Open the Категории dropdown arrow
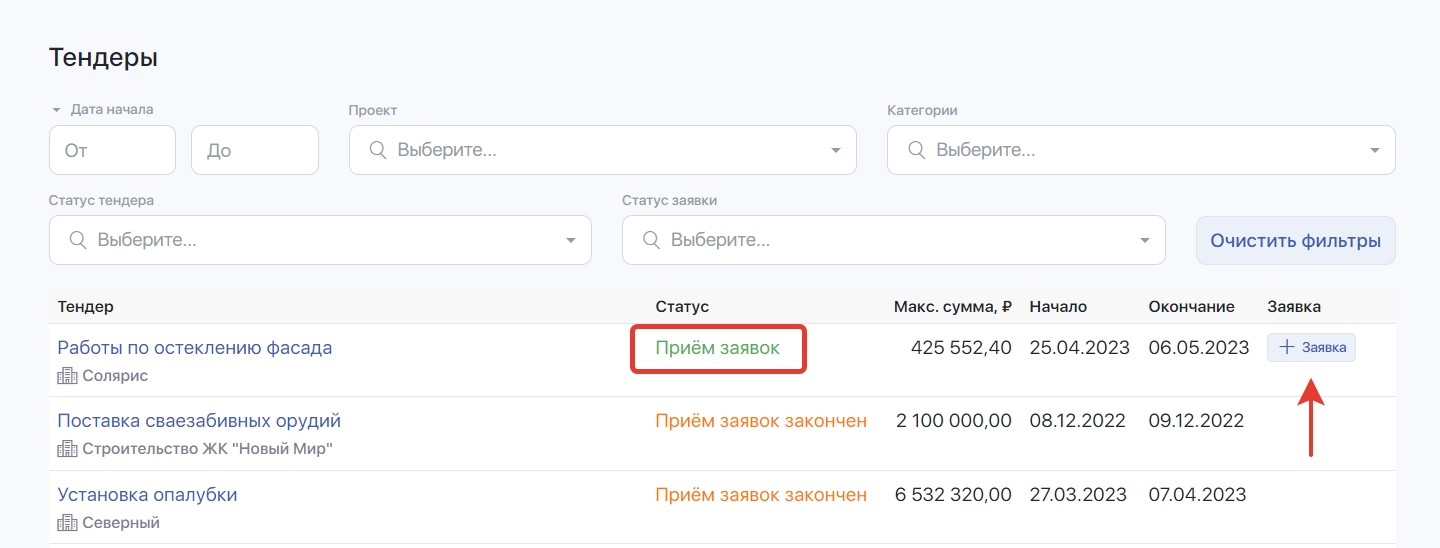This screenshot has height=548, width=1440. tap(1375, 151)
